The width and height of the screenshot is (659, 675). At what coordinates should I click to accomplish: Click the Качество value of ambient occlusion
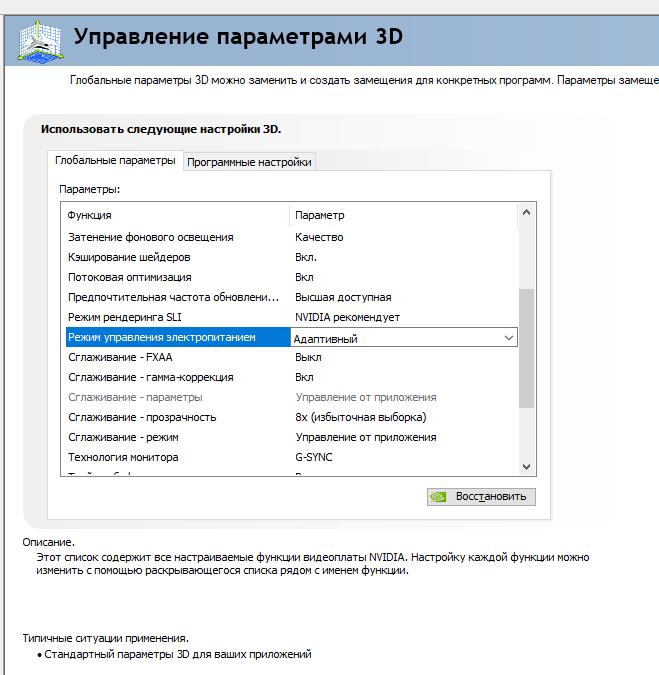pyautogui.click(x=319, y=237)
